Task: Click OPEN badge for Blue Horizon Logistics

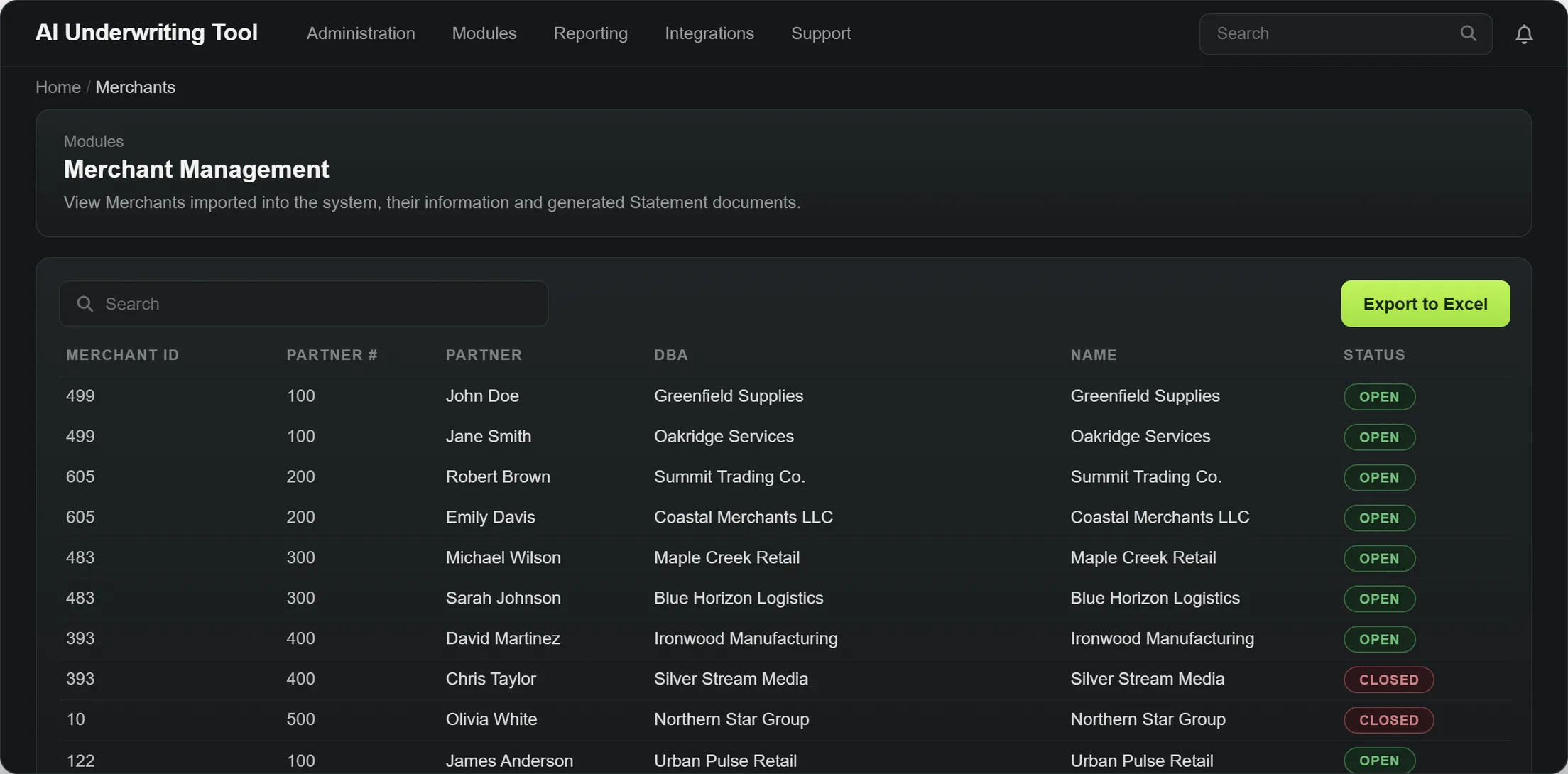Action: click(x=1379, y=599)
